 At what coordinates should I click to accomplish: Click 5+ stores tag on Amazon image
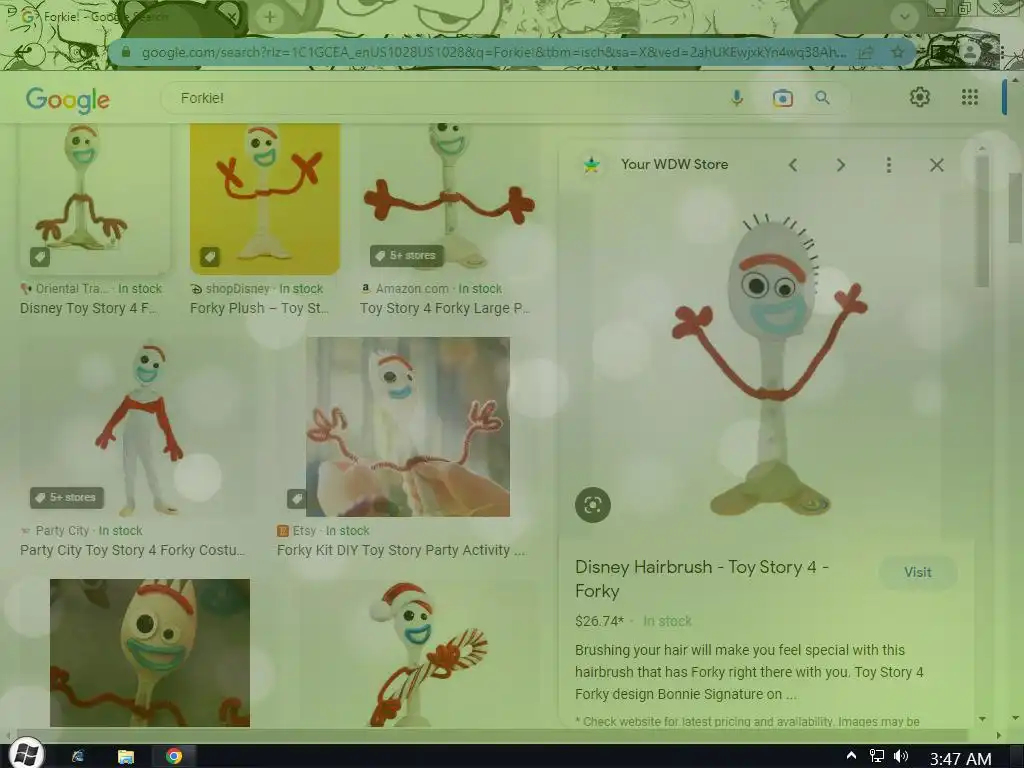(x=407, y=255)
